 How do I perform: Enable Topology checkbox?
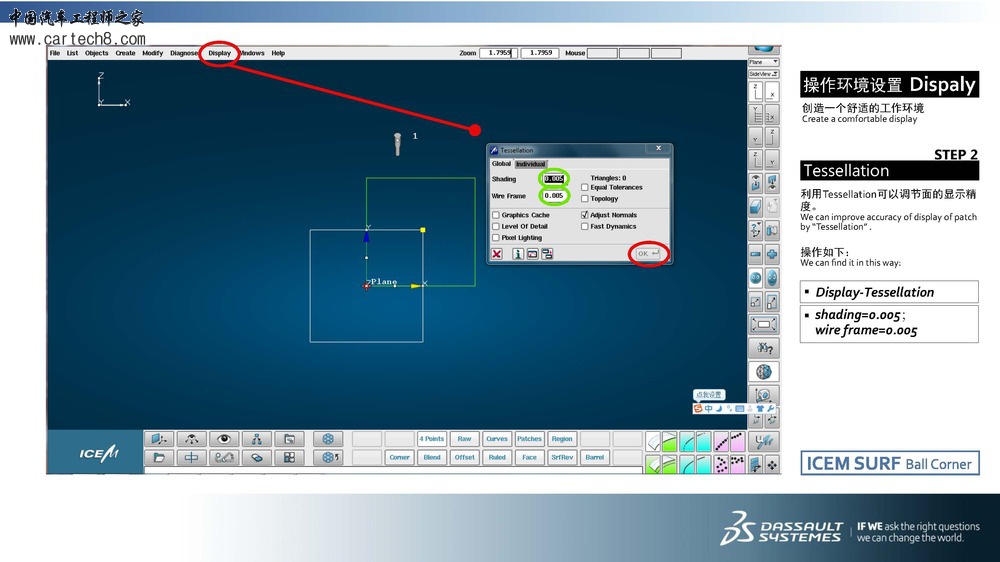point(585,198)
